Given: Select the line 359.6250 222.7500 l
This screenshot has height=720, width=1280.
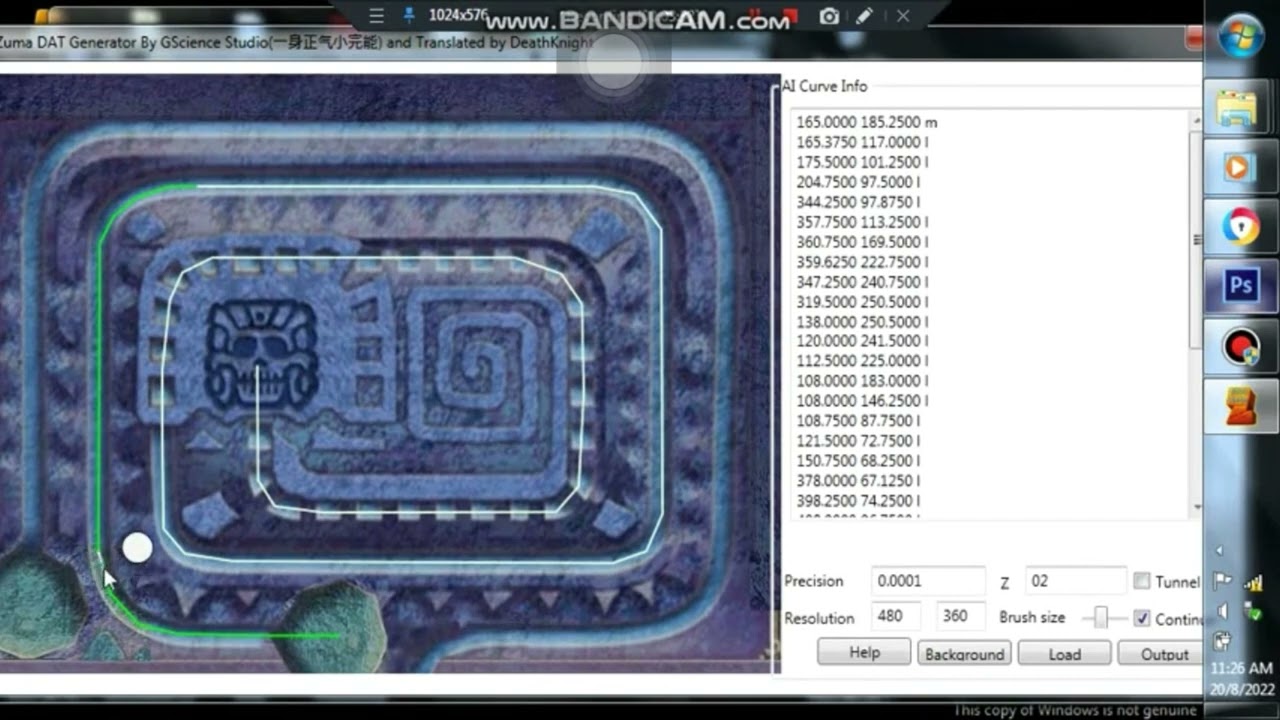Looking at the screenshot, I should (x=862, y=262).
